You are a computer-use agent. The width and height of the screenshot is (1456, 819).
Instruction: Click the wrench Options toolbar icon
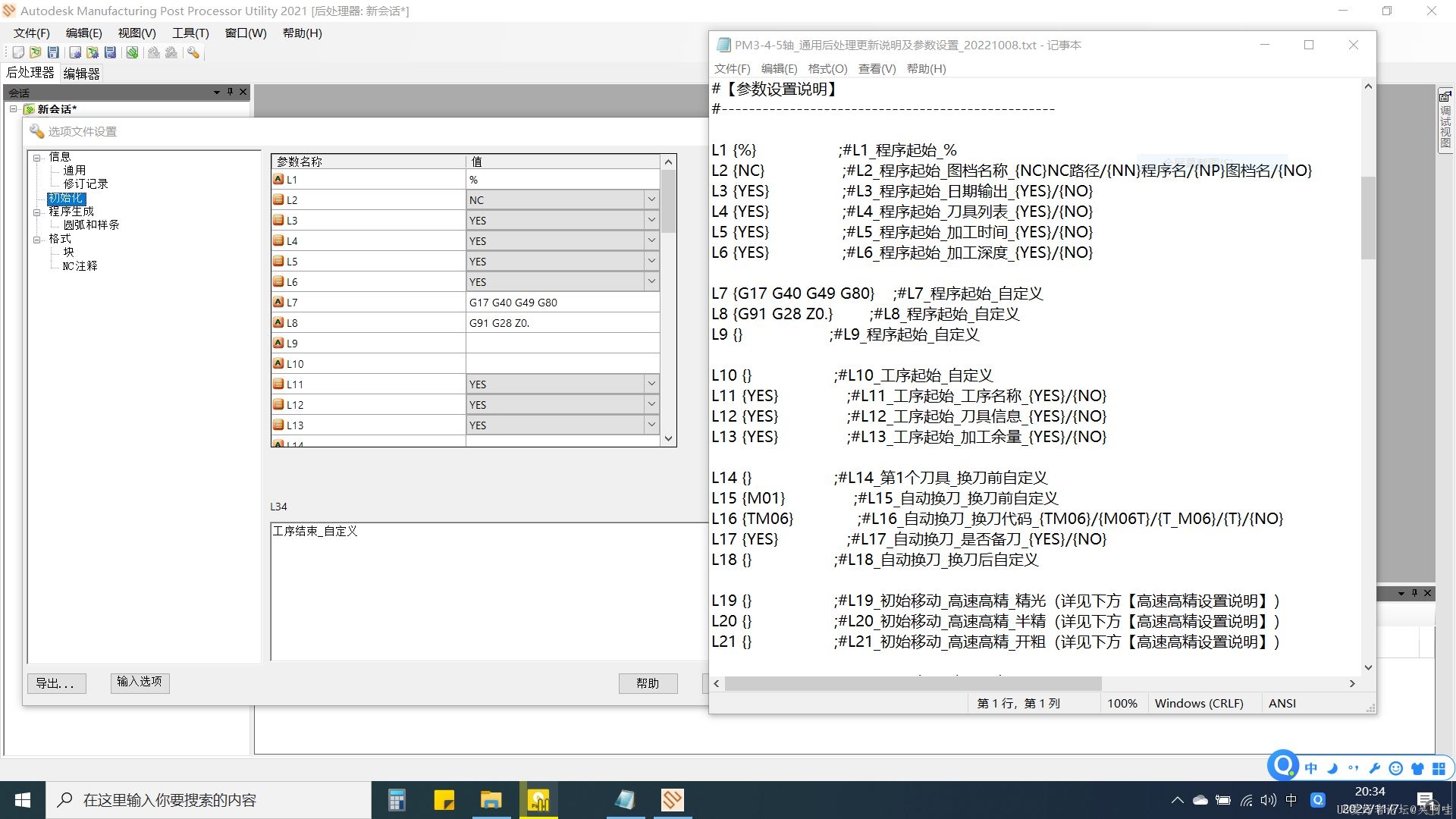[193, 52]
